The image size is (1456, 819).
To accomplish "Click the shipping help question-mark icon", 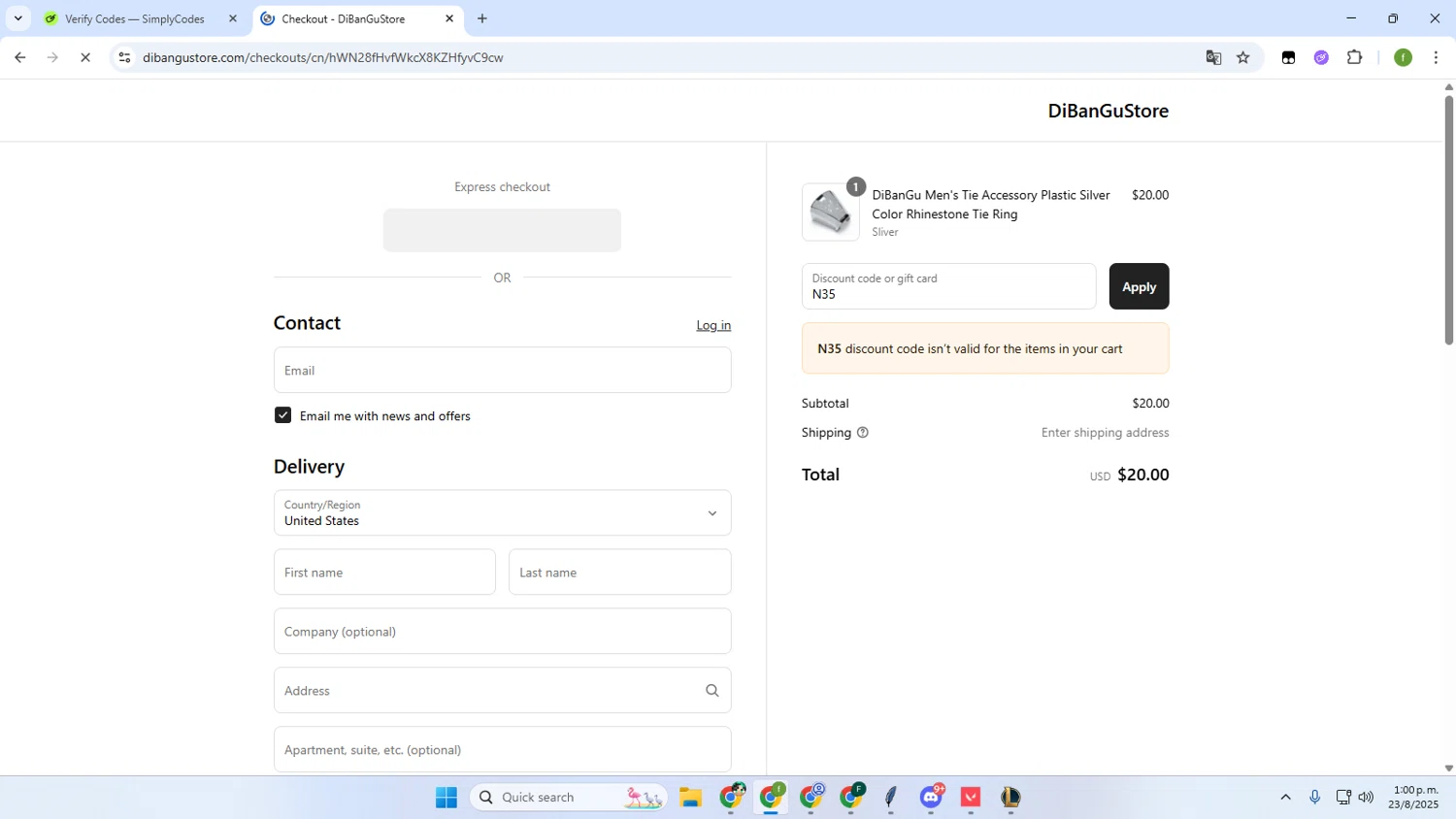I will [863, 433].
